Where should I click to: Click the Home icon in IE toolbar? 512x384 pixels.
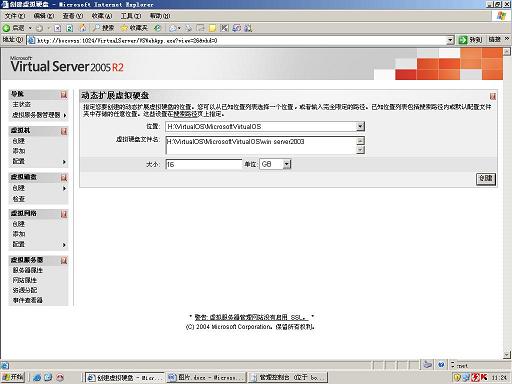coord(82,28)
